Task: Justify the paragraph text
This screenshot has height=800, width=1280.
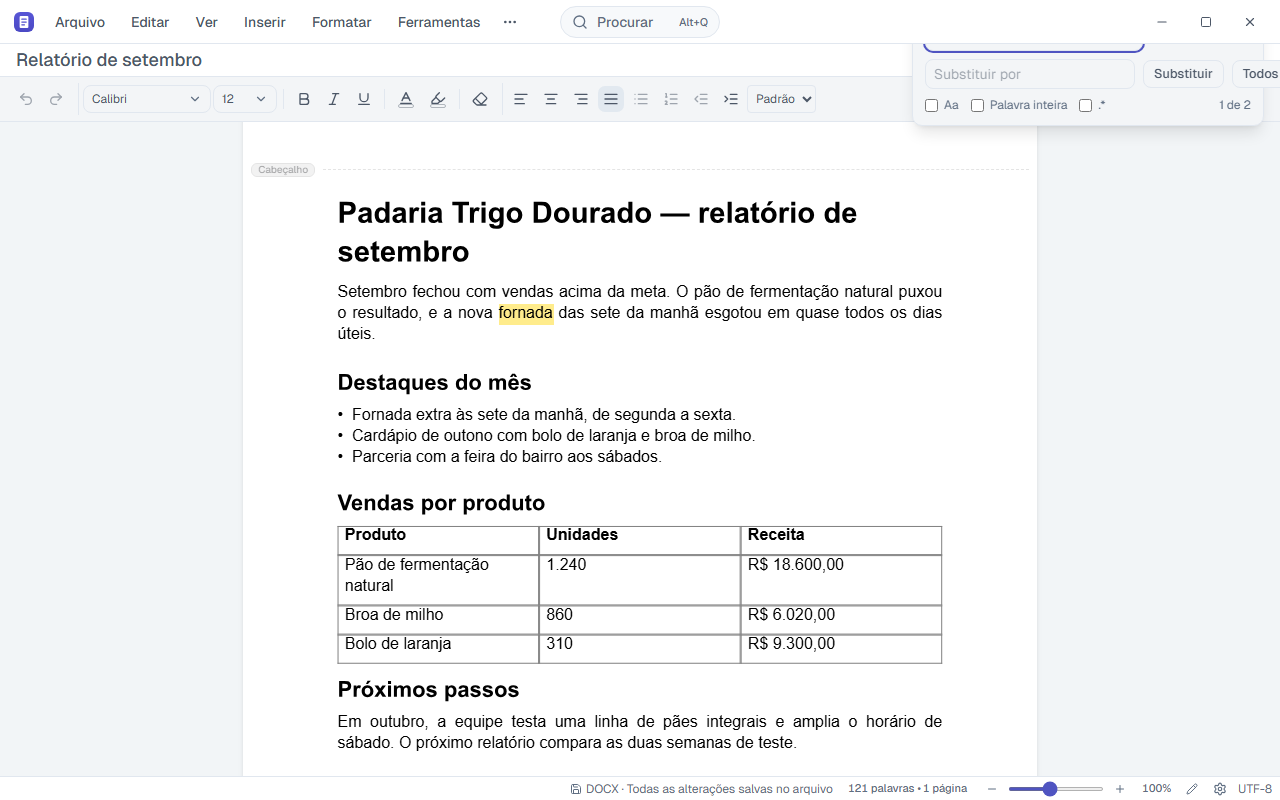Action: (611, 99)
